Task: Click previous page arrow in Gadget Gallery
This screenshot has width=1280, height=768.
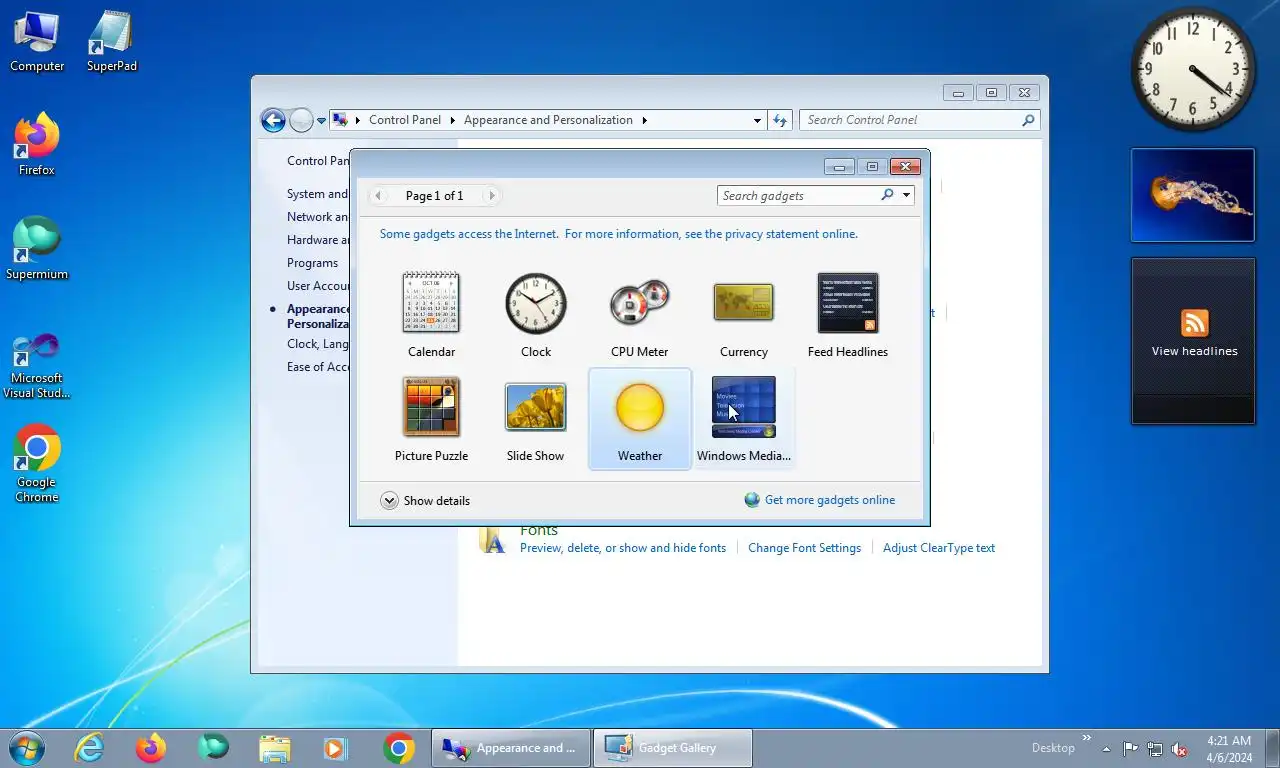Action: (378, 195)
